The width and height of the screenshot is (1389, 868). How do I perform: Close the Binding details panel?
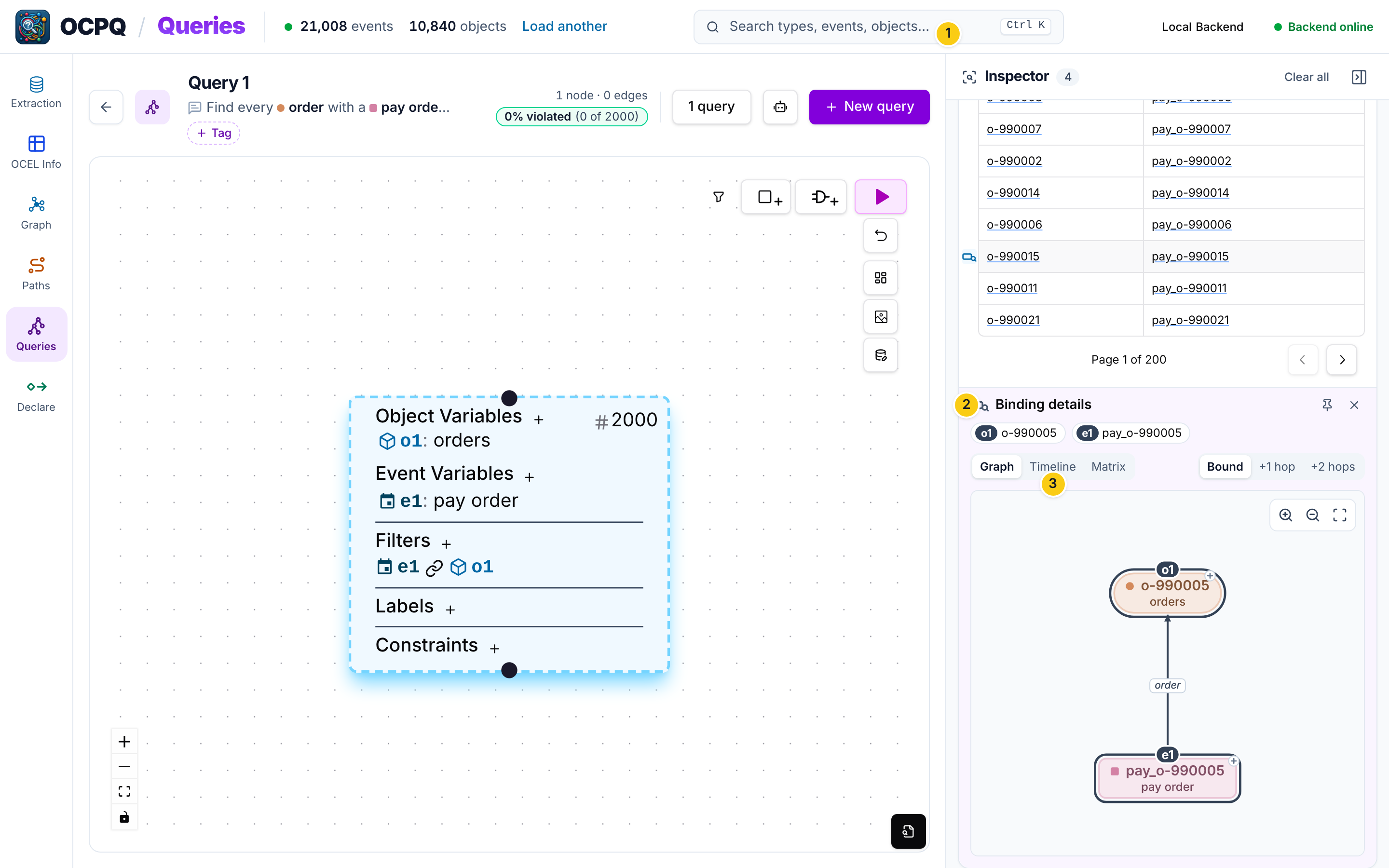coord(1354,405)
